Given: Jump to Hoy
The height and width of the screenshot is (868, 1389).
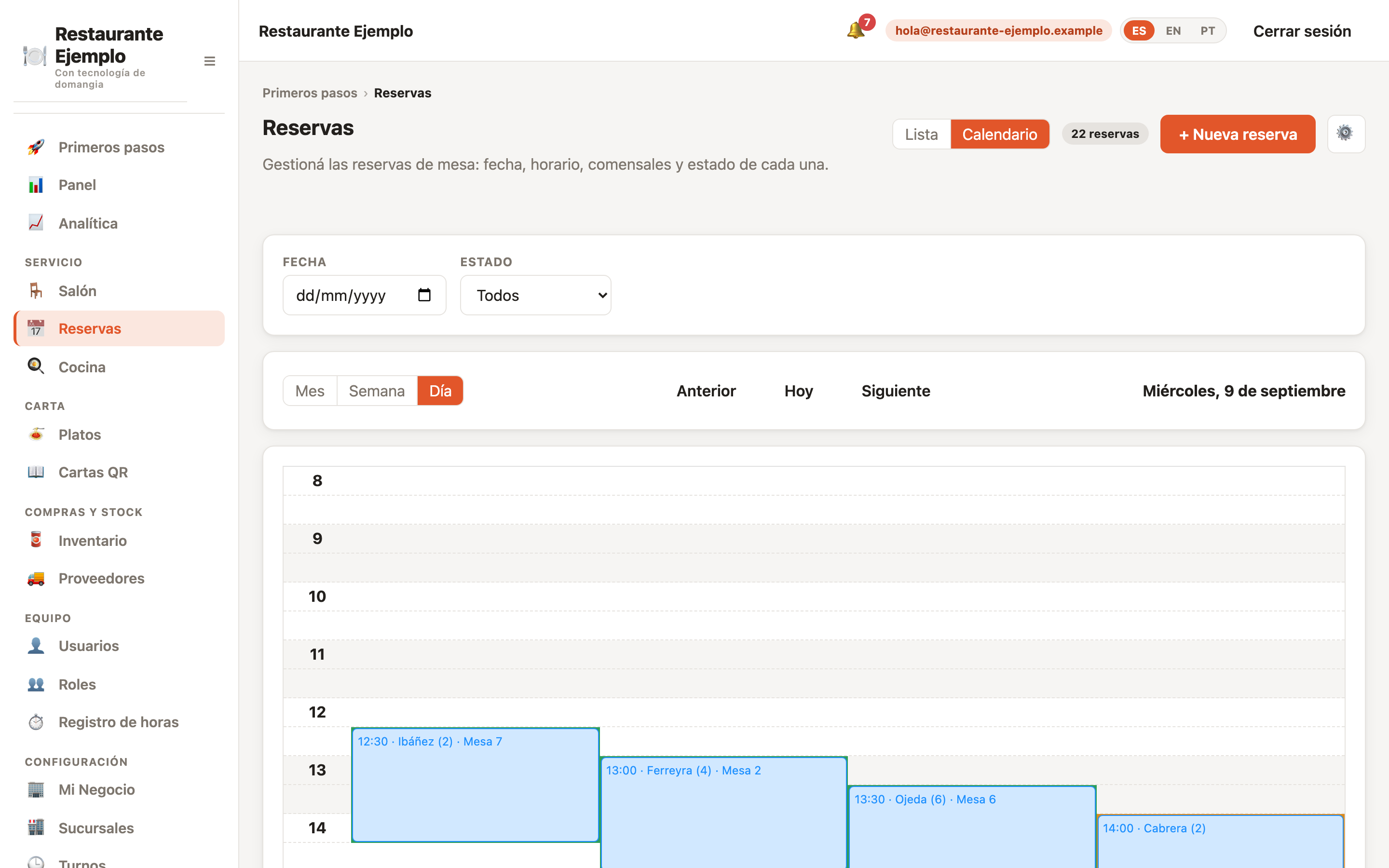Looking at the screenshot, I should pyautogui.click(x=798, y=391).
